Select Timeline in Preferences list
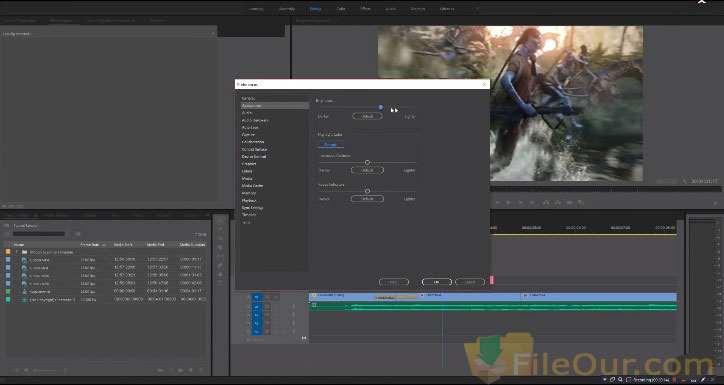The width and height of the screenshot is (724, 385). coord(249,215)
